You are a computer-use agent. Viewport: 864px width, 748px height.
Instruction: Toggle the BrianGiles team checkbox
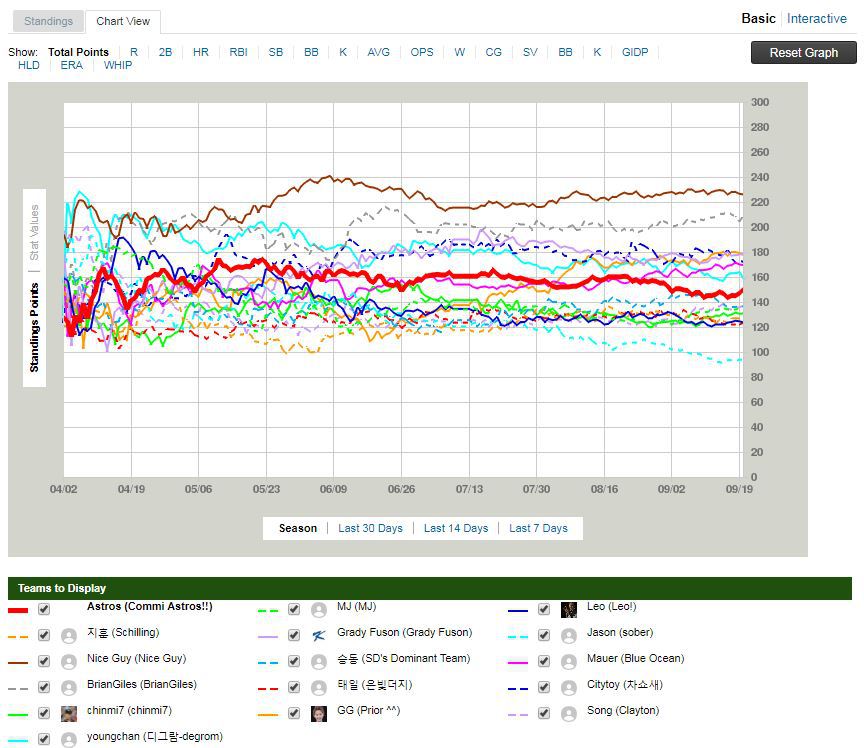pyautogui.click(x=44, y=687)
